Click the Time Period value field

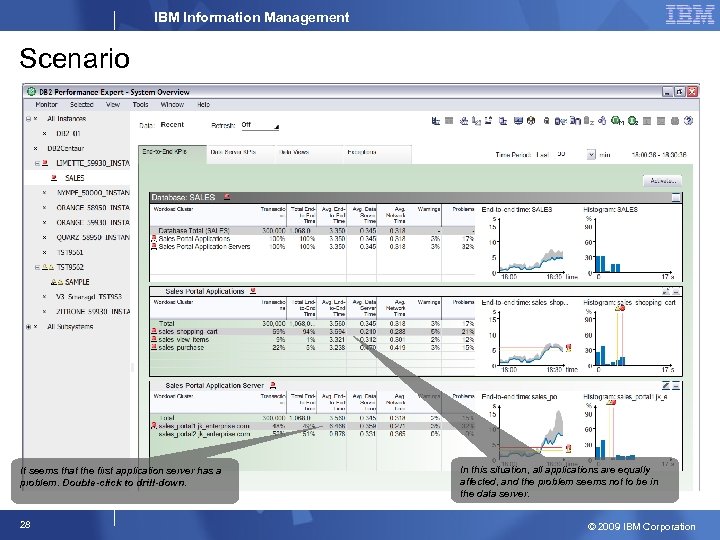[570, 155]
